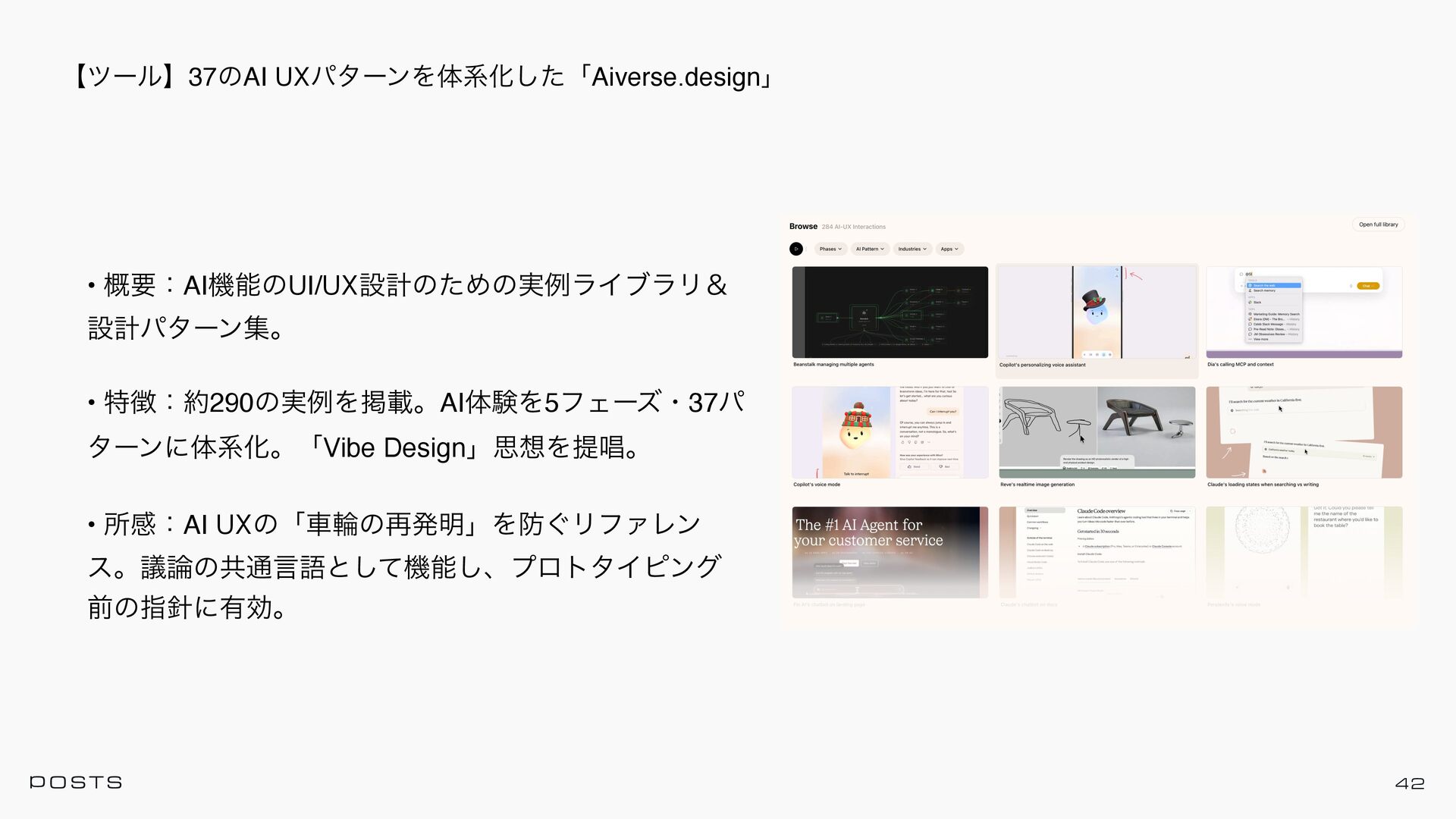
Task: Open the AI Pattern dropdown
Action: [x=869, y=249]
